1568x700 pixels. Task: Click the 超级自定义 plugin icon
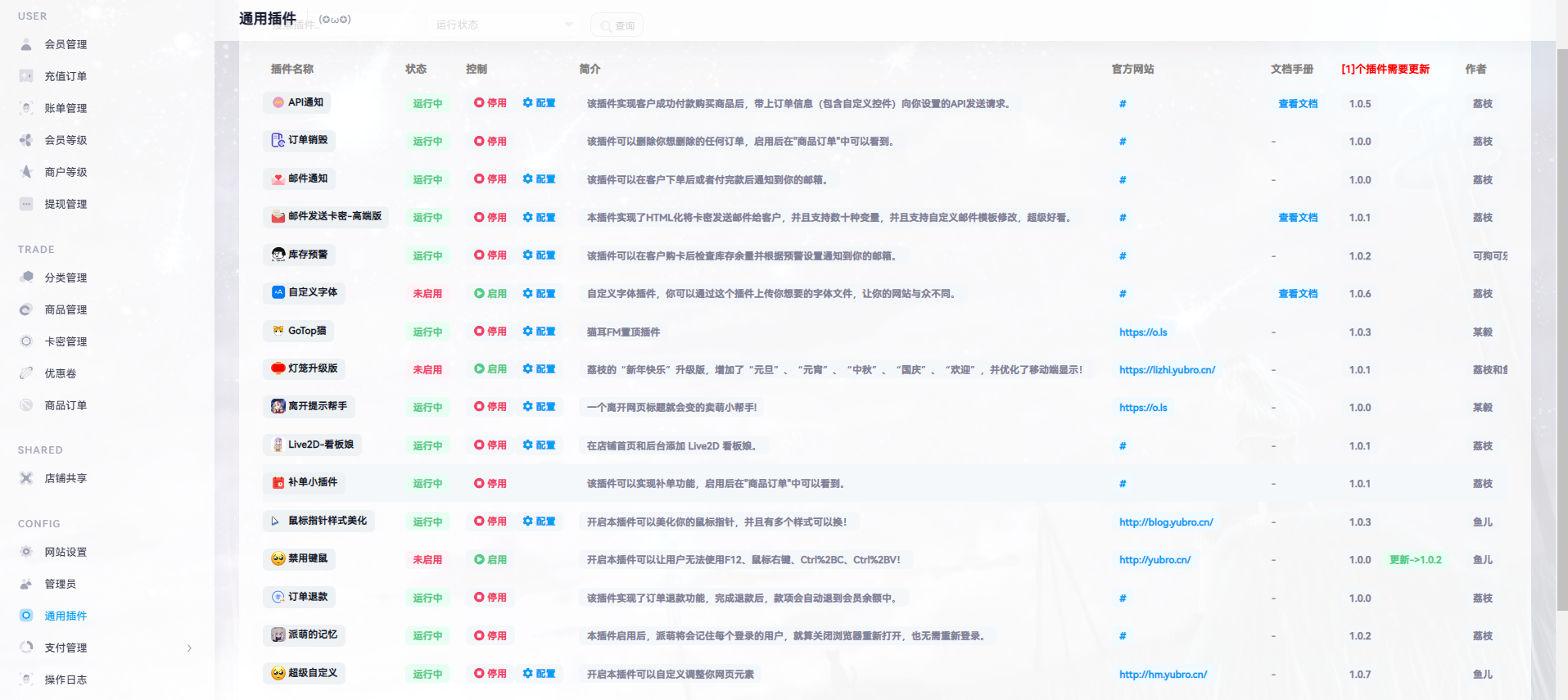[x=278, y=673]
